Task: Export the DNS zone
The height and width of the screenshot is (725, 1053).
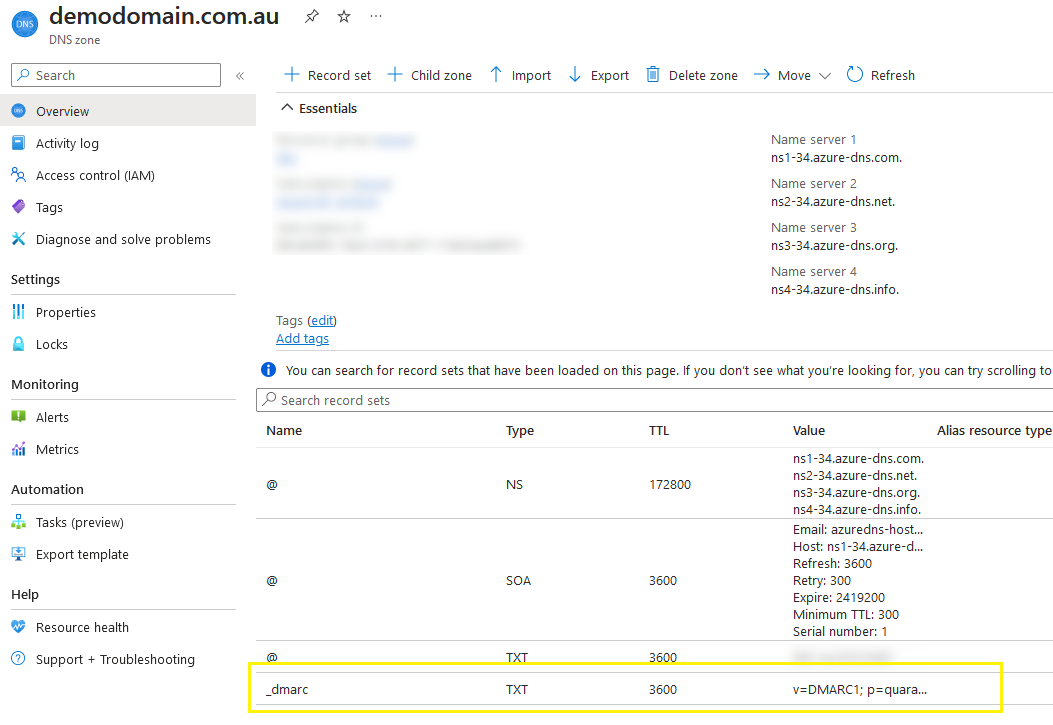Action: (598, 75)
